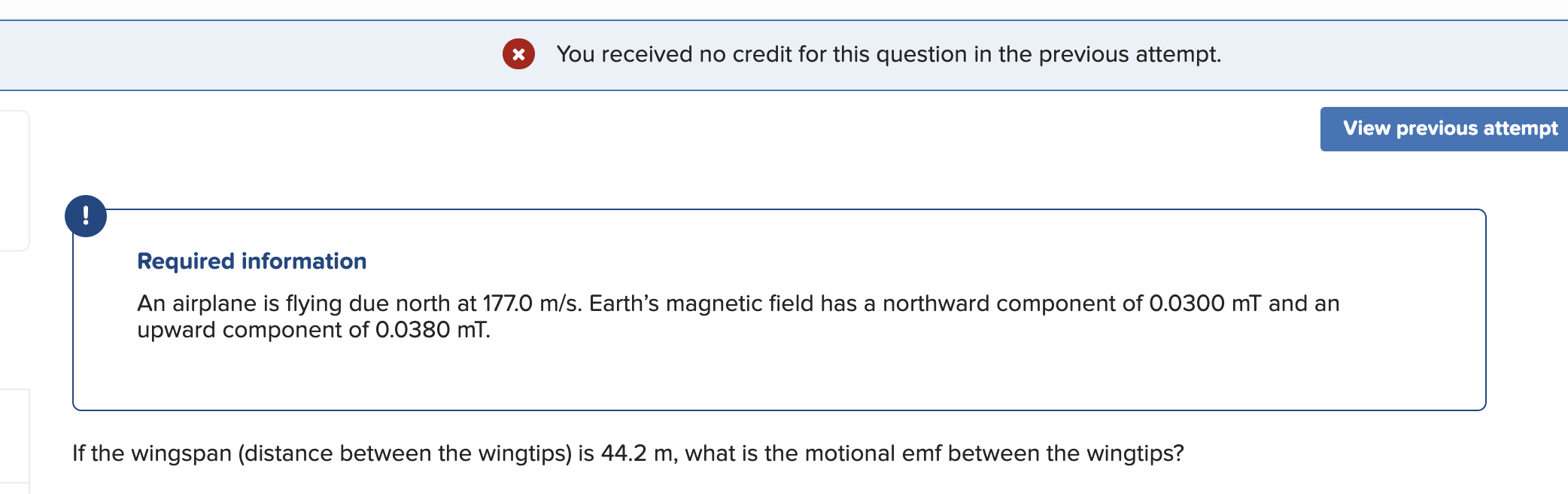This screenshot has height=494, width=1568.
Task: Select the alert icon above Required information
Action: [87, 216]
